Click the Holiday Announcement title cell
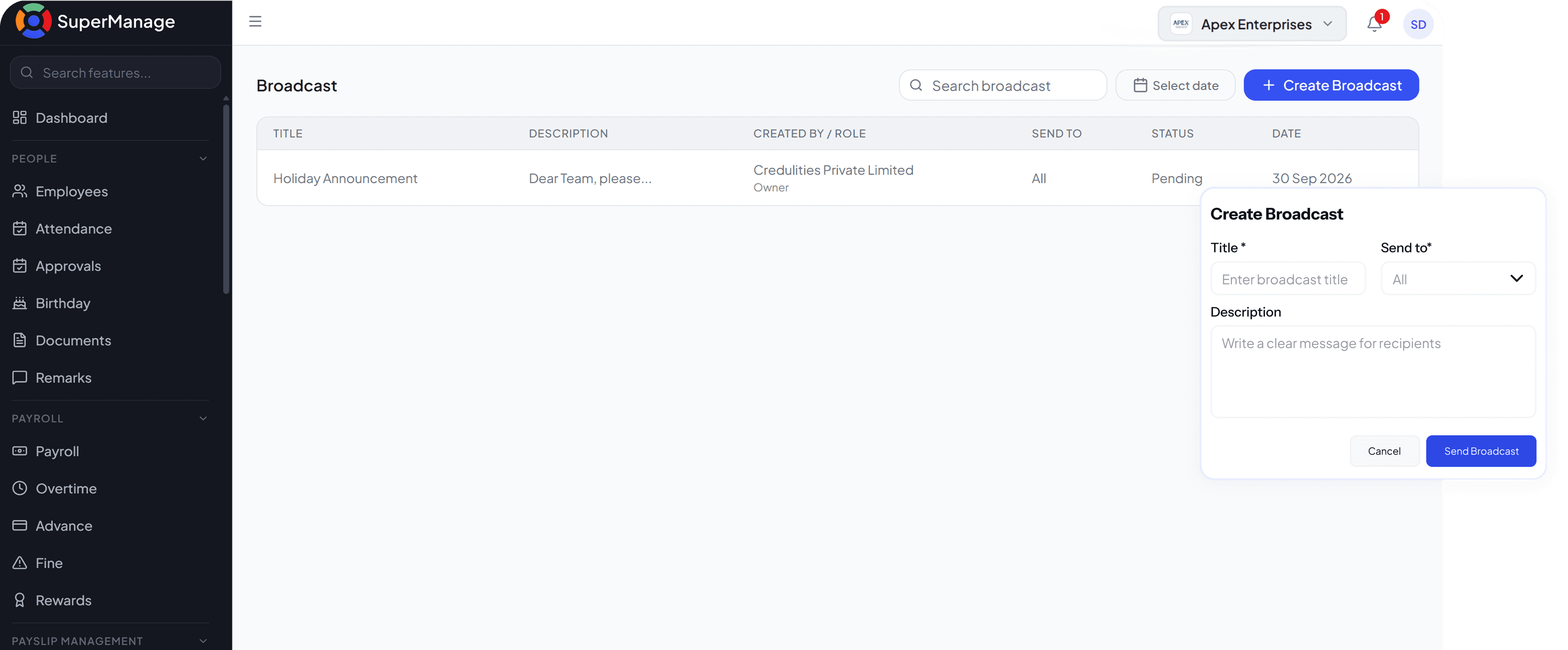Screen dimensions: 1568x650 345,178
